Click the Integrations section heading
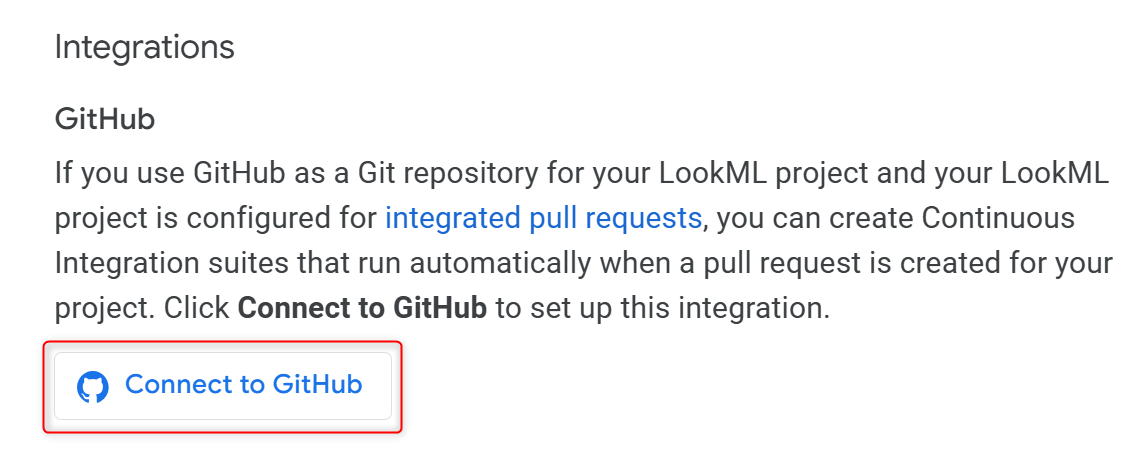 click(145, 48)
